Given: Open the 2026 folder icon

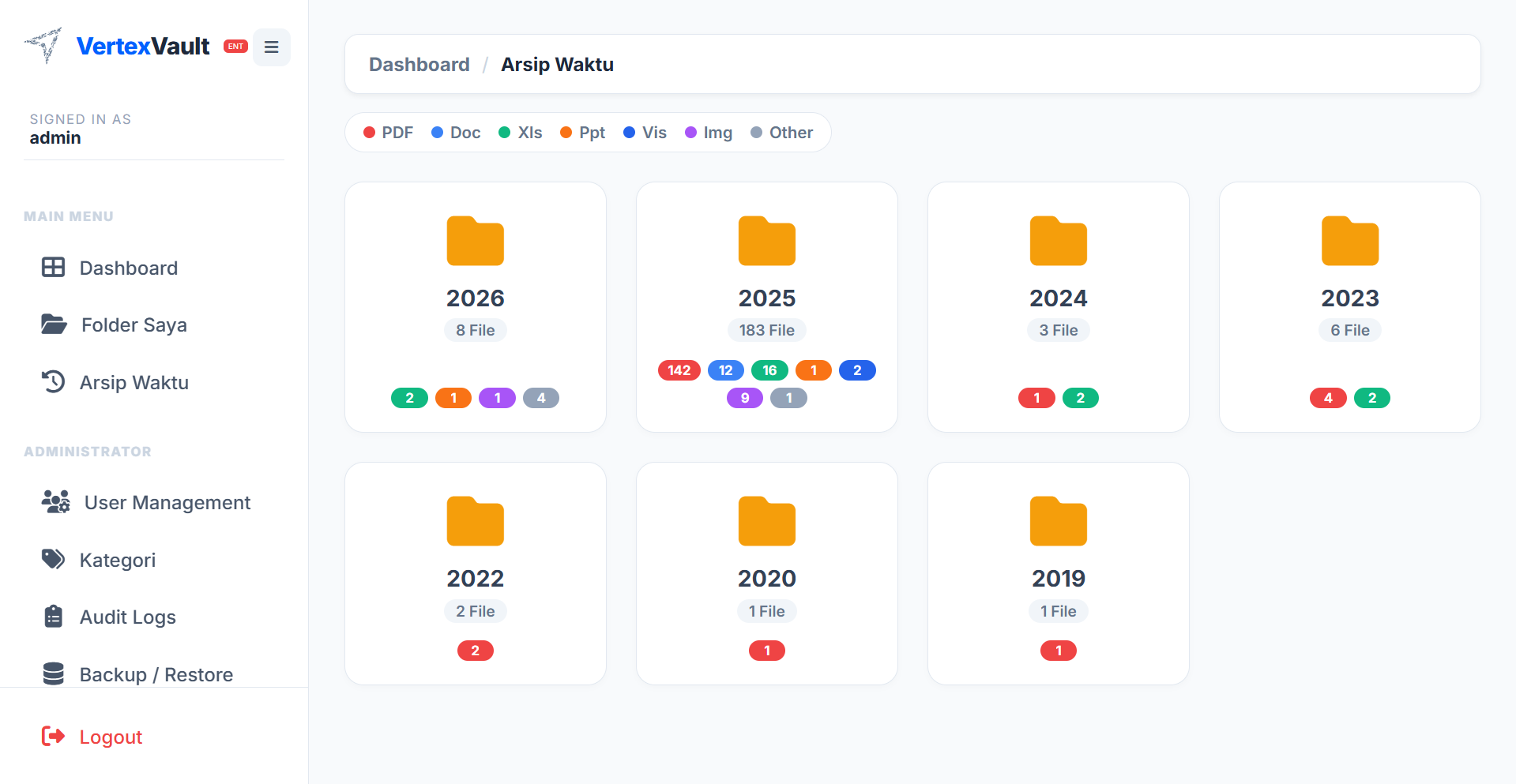Looking at the screenshot, I should pyautogui.click(x=476, y=241).
